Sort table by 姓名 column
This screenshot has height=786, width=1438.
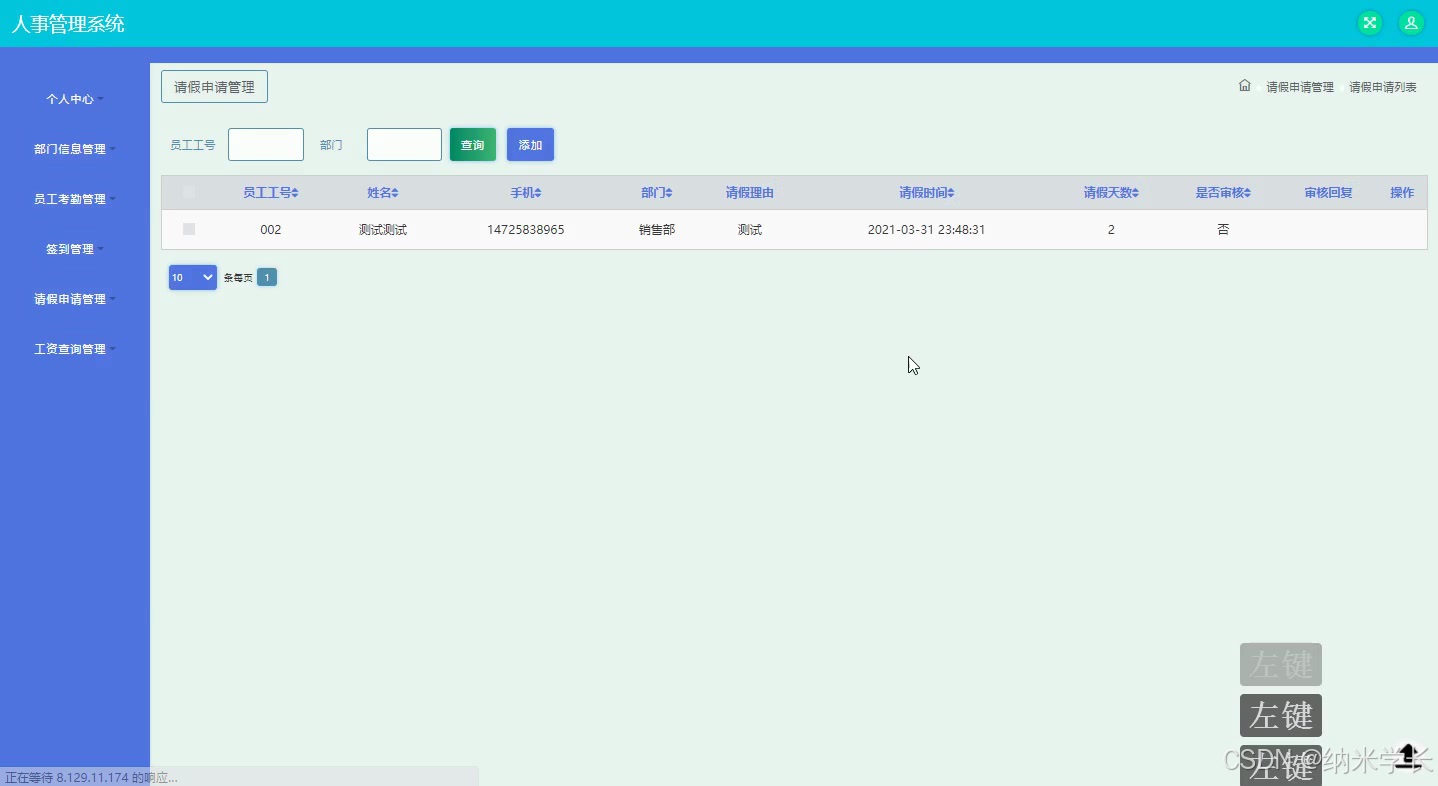(x=382, y=193)
